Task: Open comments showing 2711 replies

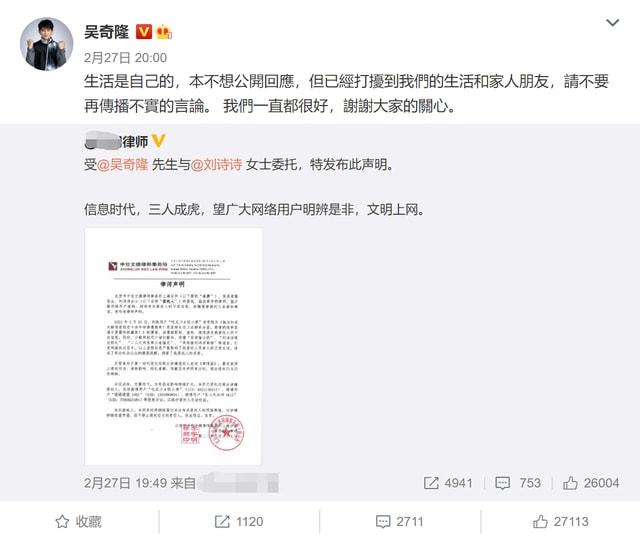Action: 400,521
